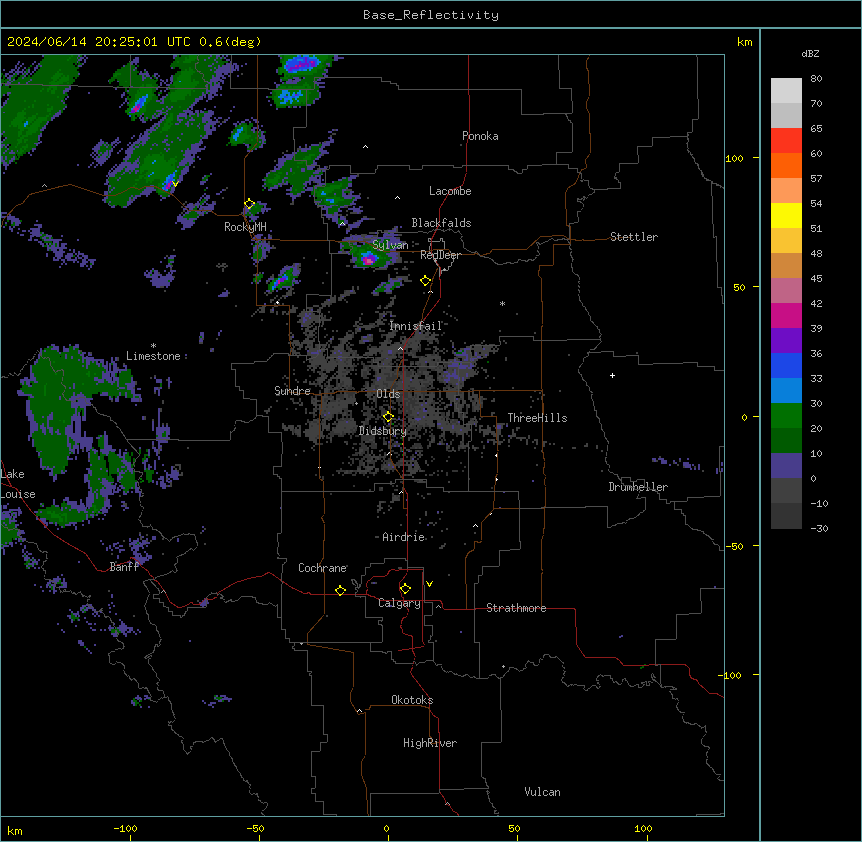Click the Limestone label
Screen dimensions: 862x842
[153, 356]
